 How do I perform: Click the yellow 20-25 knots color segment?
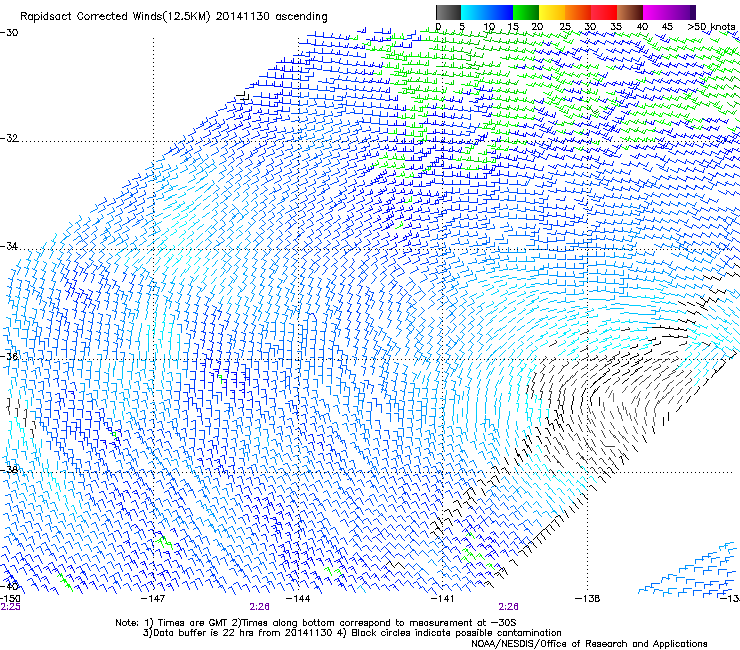coord(552,12)
